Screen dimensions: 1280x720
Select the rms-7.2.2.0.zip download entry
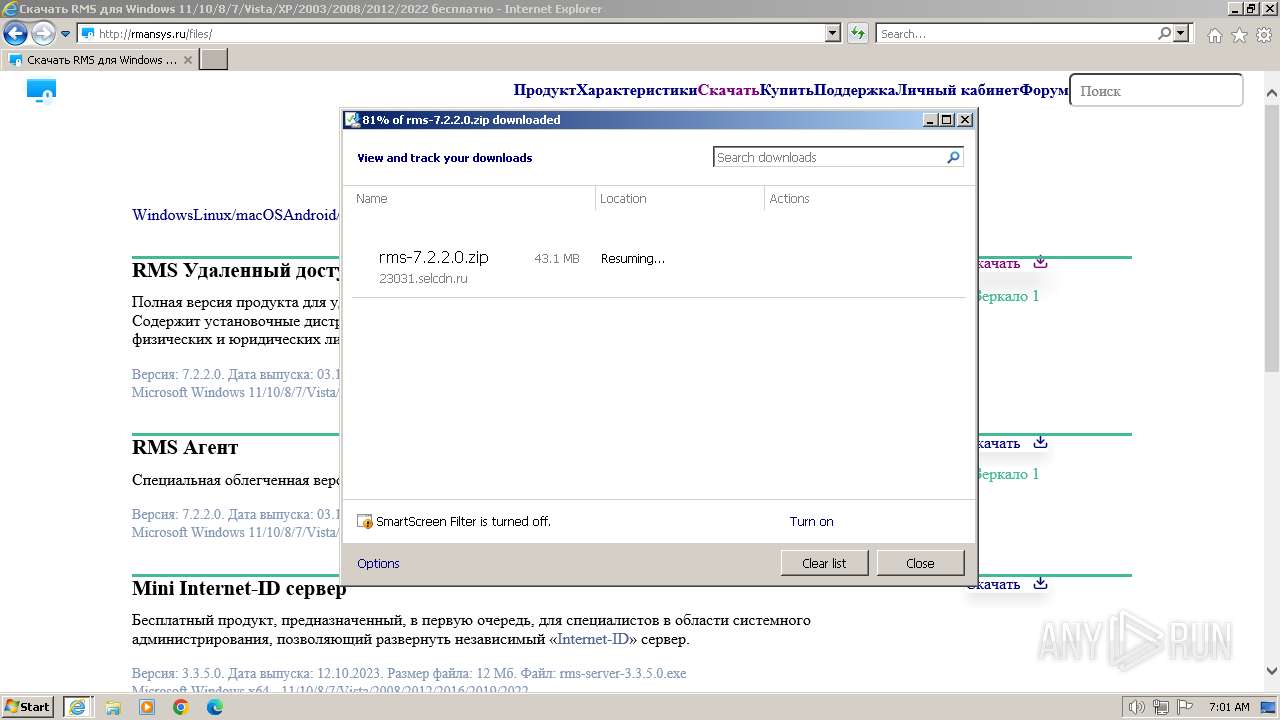(658, 267)
